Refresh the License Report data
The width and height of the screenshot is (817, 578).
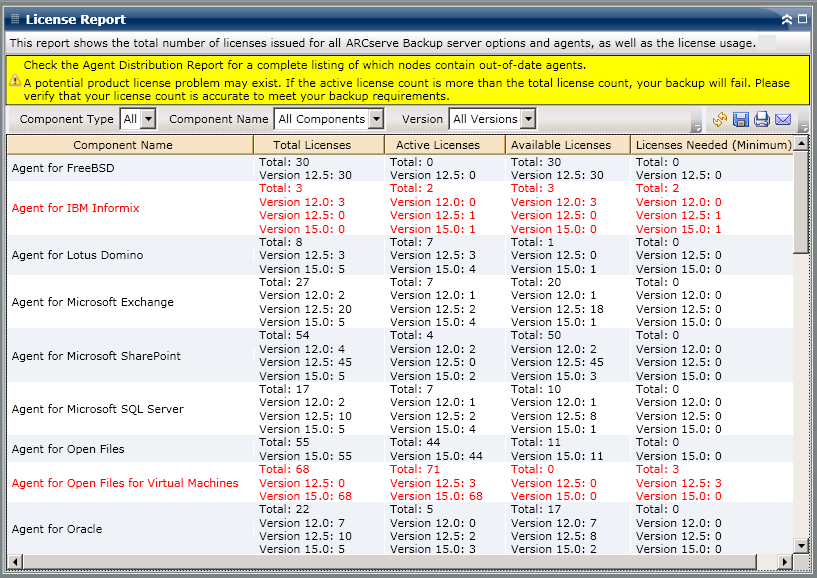click(x=720, y=119)
